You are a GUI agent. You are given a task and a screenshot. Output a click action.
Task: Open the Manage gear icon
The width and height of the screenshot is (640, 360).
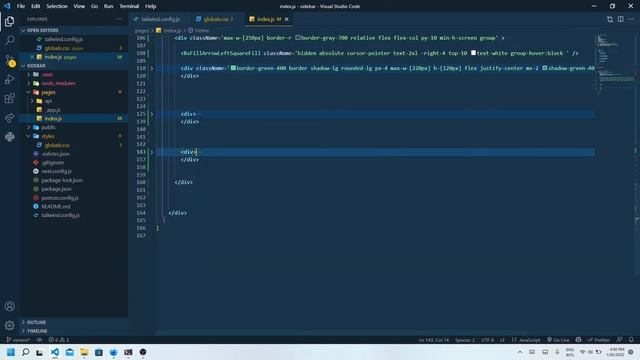(x=9, y=325)
